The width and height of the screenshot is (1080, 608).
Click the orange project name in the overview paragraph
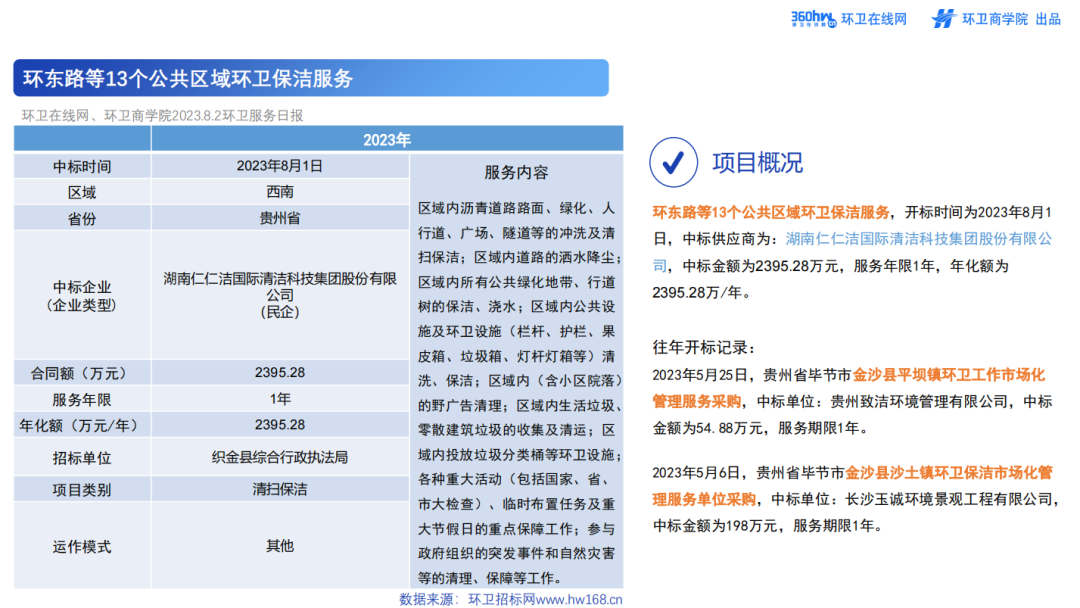tap(771, 212)
